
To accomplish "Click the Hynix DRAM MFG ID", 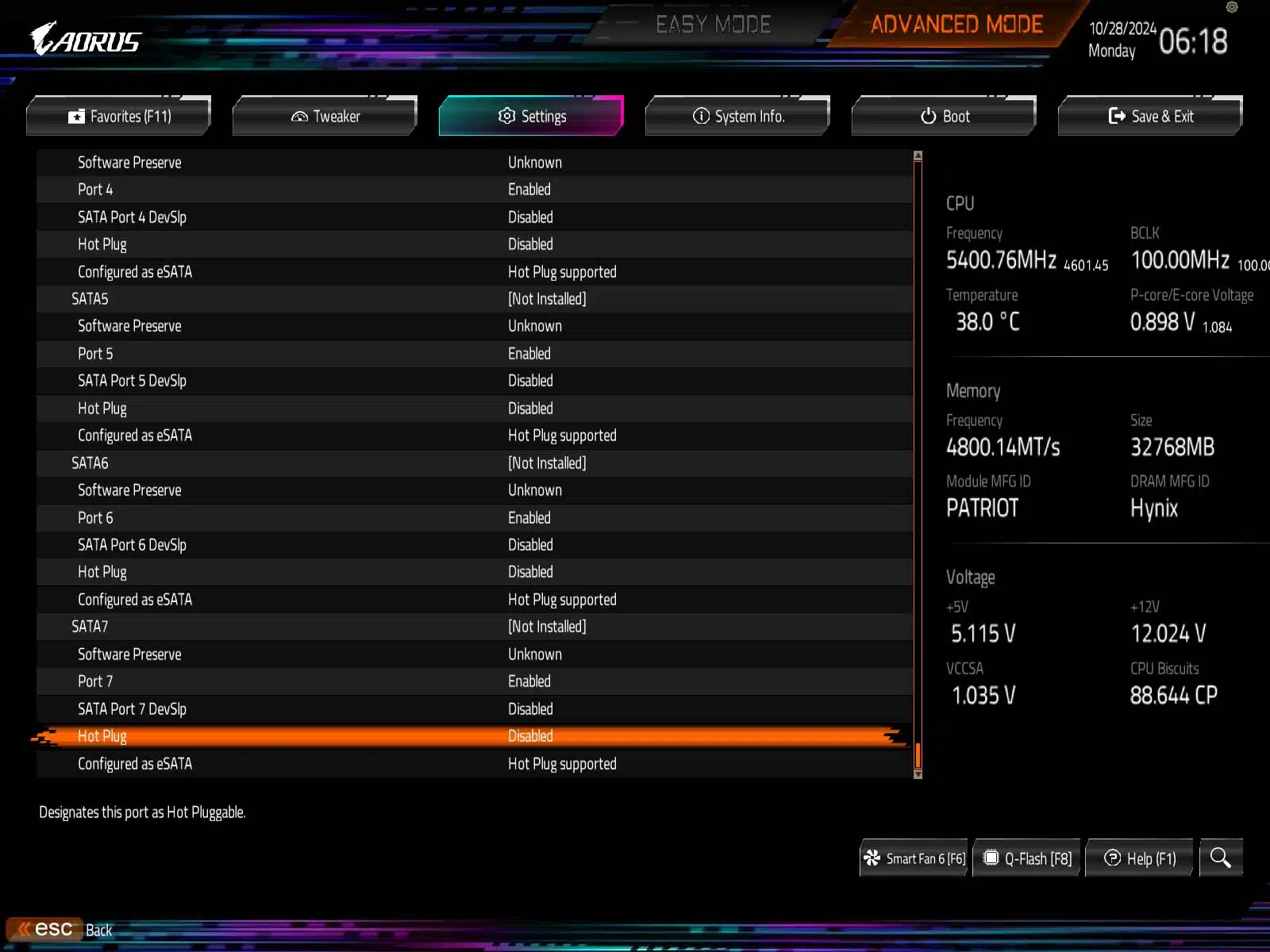I will click(1154, 509).
